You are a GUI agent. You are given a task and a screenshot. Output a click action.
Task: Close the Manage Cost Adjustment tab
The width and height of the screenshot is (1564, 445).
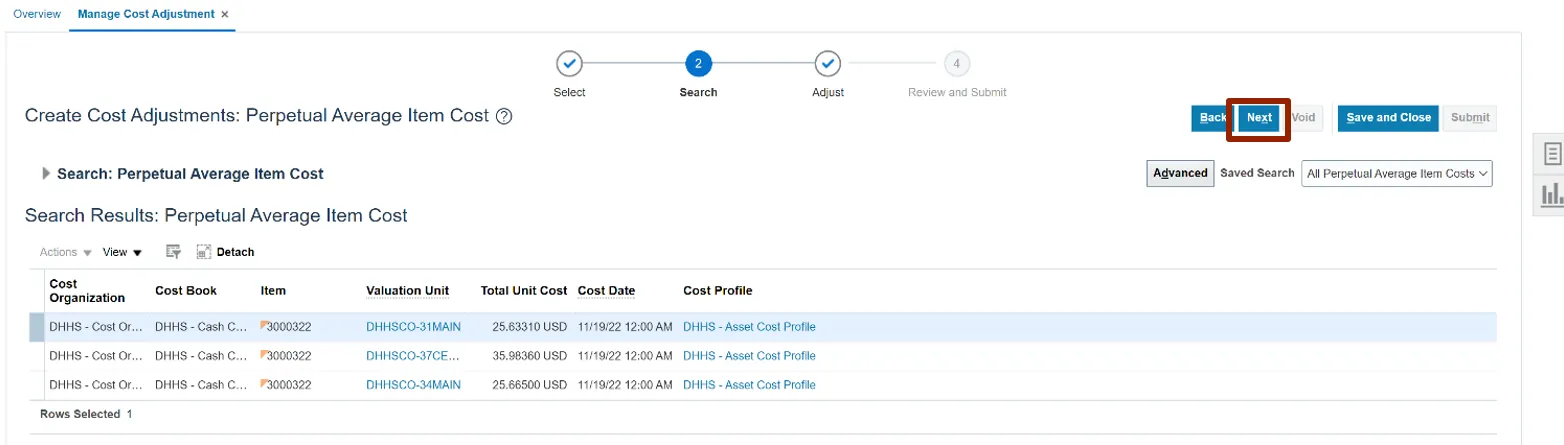225,14
